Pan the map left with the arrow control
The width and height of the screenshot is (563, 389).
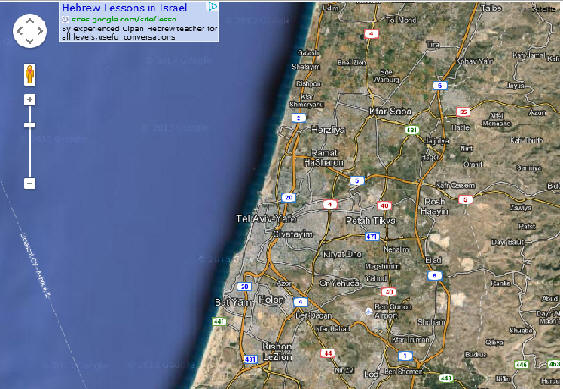pyautogui.click(x=20, y=31)
